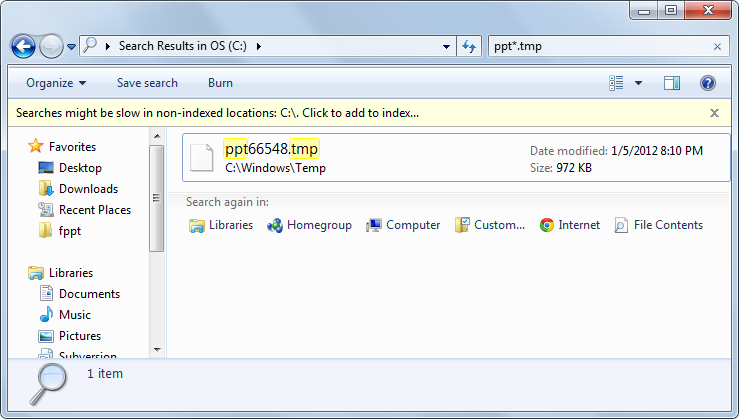Click the size value 972 KB
The height and width of the screenshot is (419, 739).
tap(574, 168)
